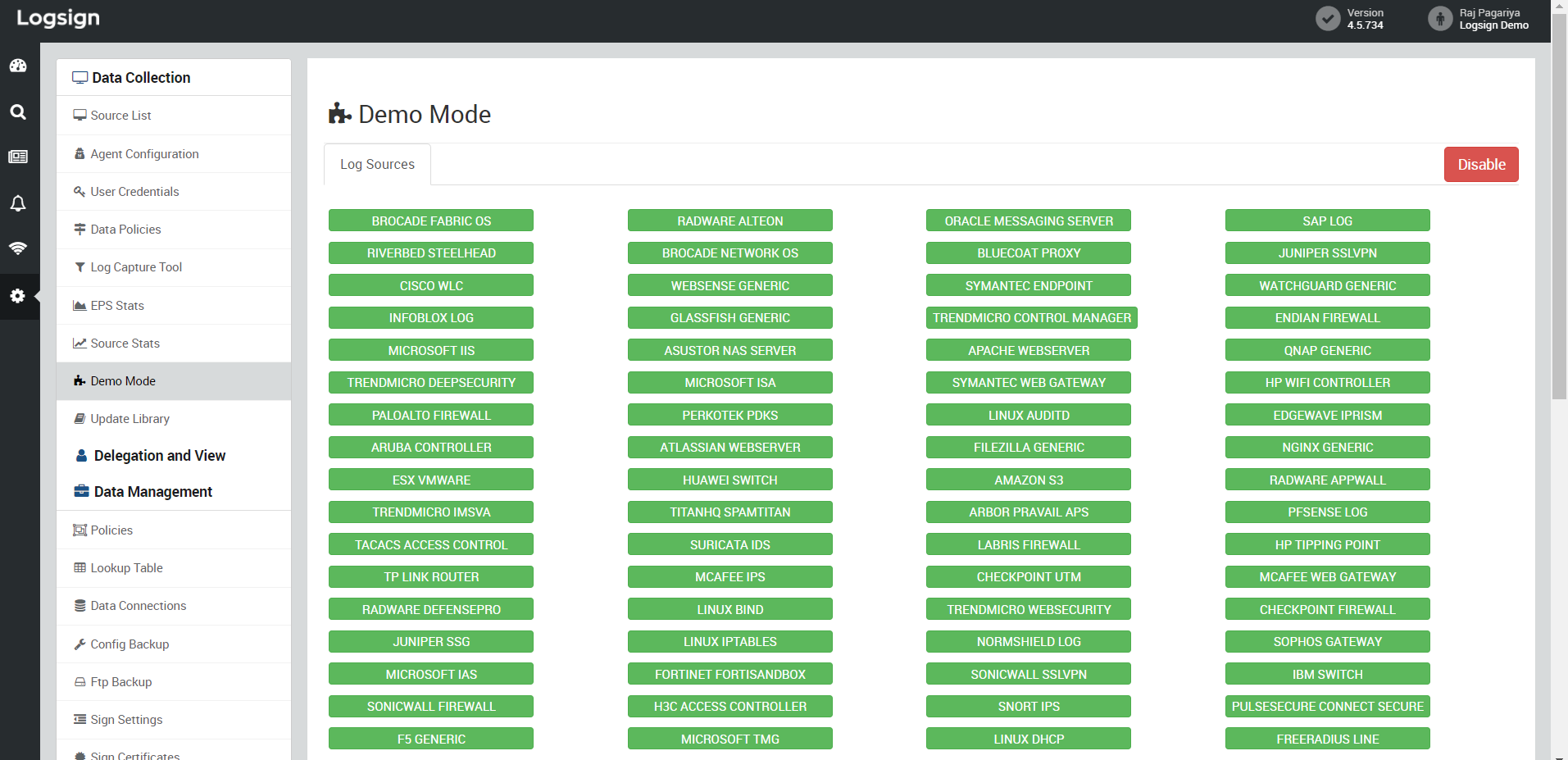The height and width of the screenshot is (760, 1568).
Task: Click MICROSOFT ISA log source
Action: pos(730,383)
